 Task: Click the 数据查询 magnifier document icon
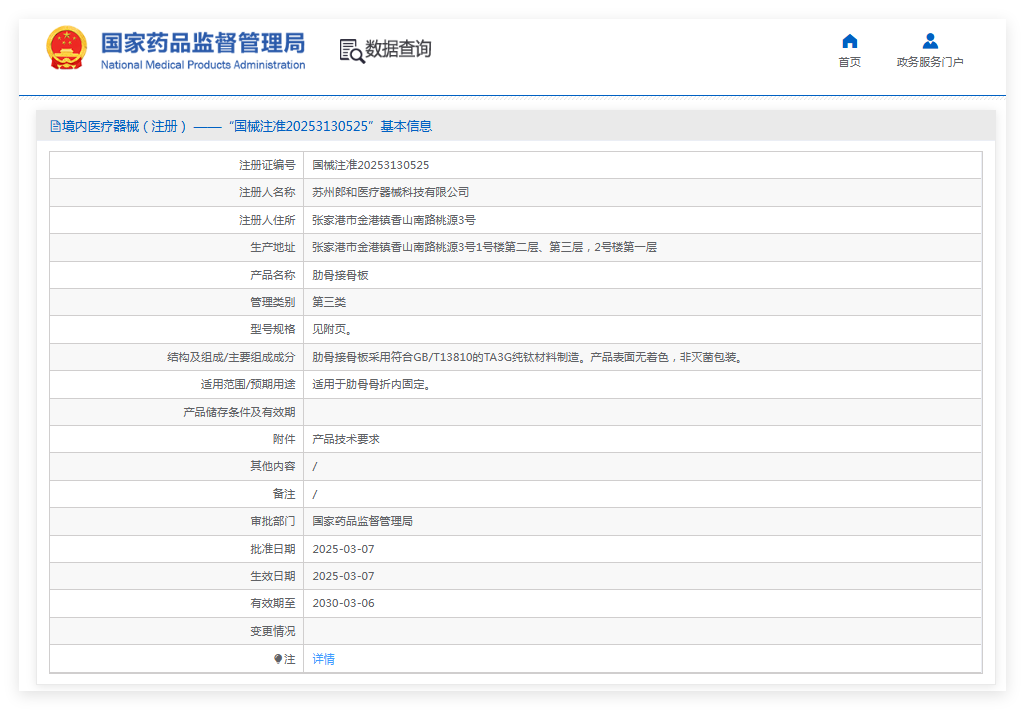[352, 51]
